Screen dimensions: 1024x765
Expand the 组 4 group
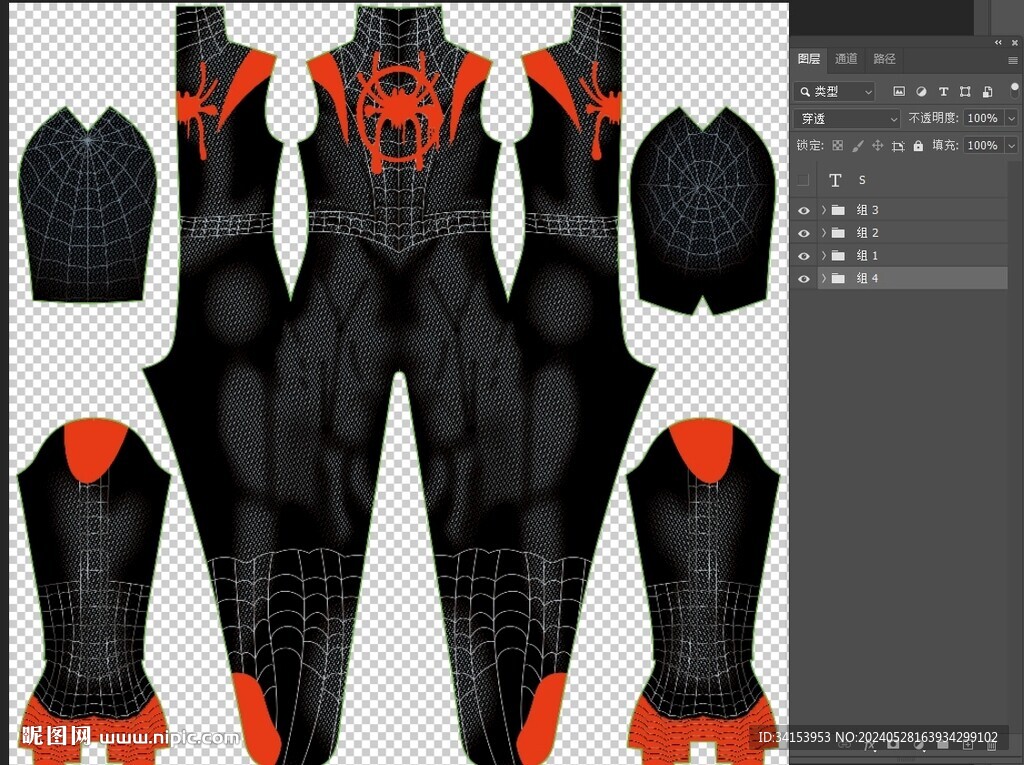[x=824, y=278]
